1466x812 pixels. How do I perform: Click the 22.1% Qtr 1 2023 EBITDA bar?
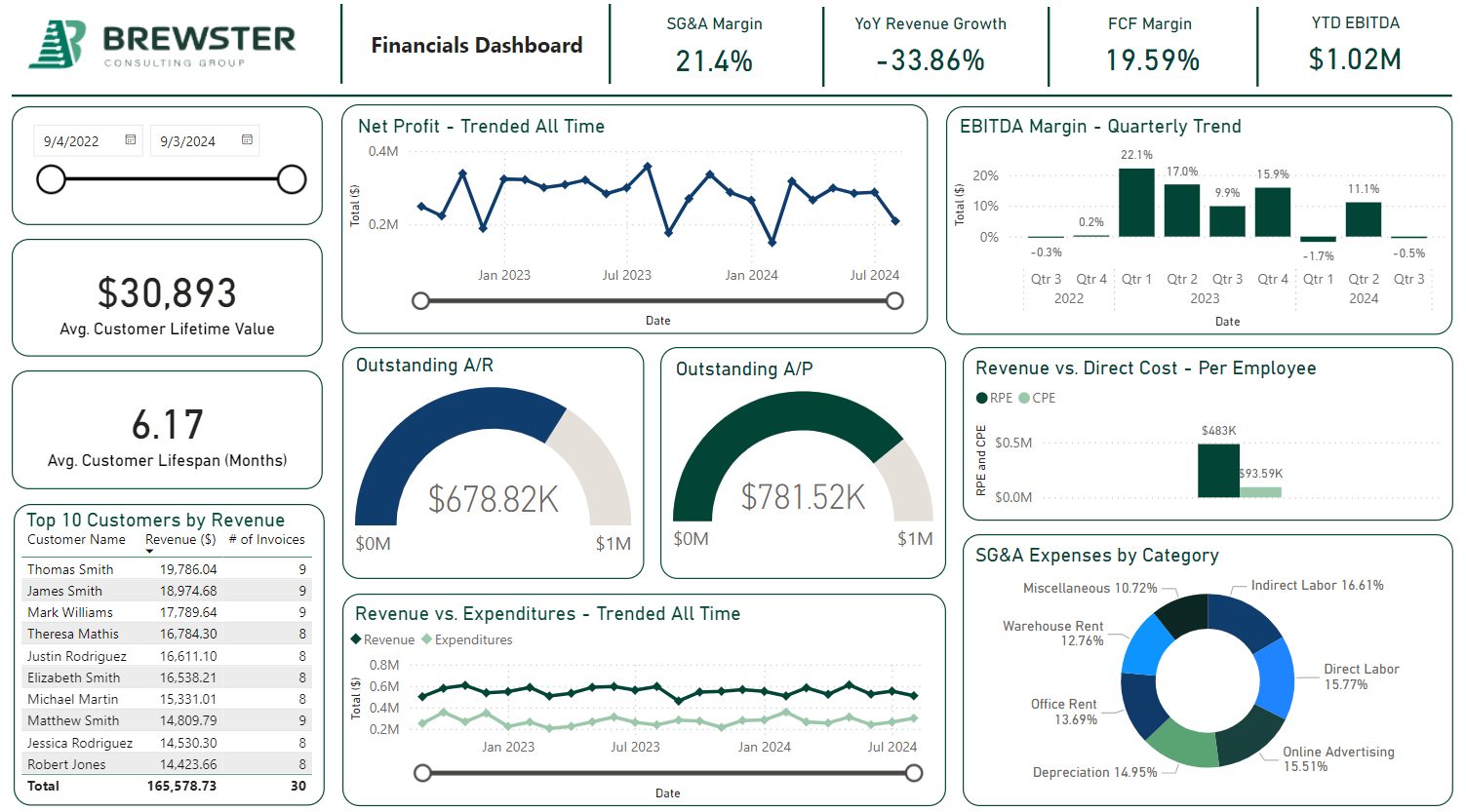pos(1136,203)
